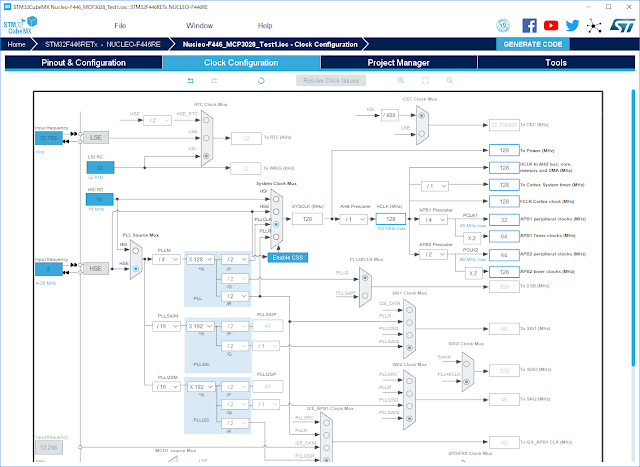640x467 pixels.
Task: Switch to Project Manager tab
Action: click(x=398, y=62)
